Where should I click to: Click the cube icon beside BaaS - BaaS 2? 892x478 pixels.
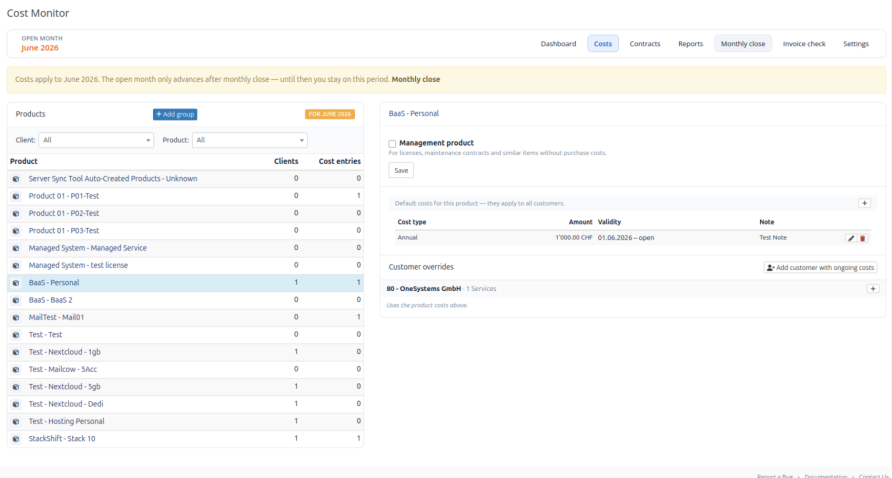point(16,300)
